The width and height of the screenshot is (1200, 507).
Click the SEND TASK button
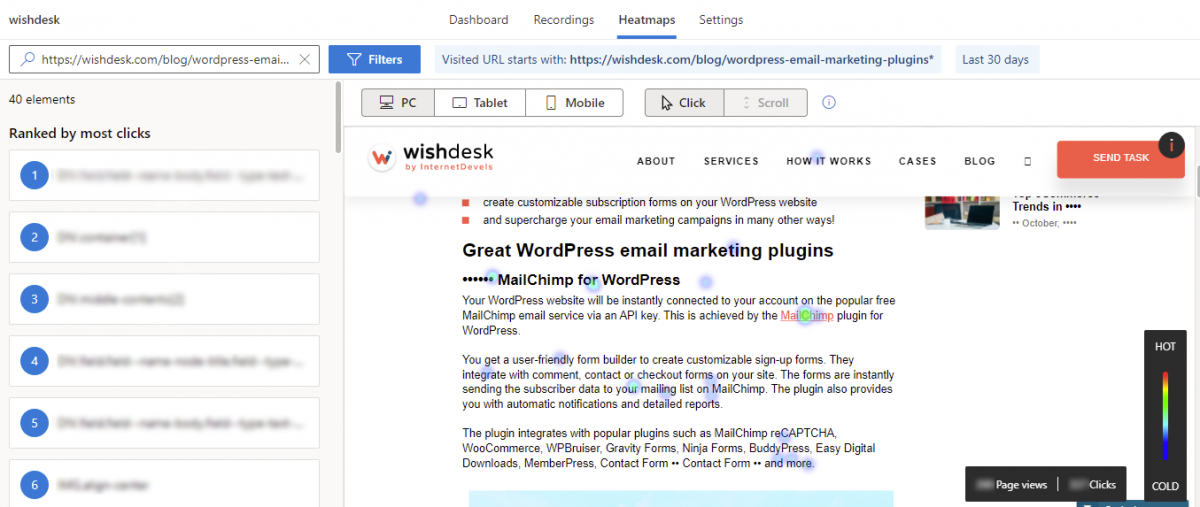(1121, 158)
